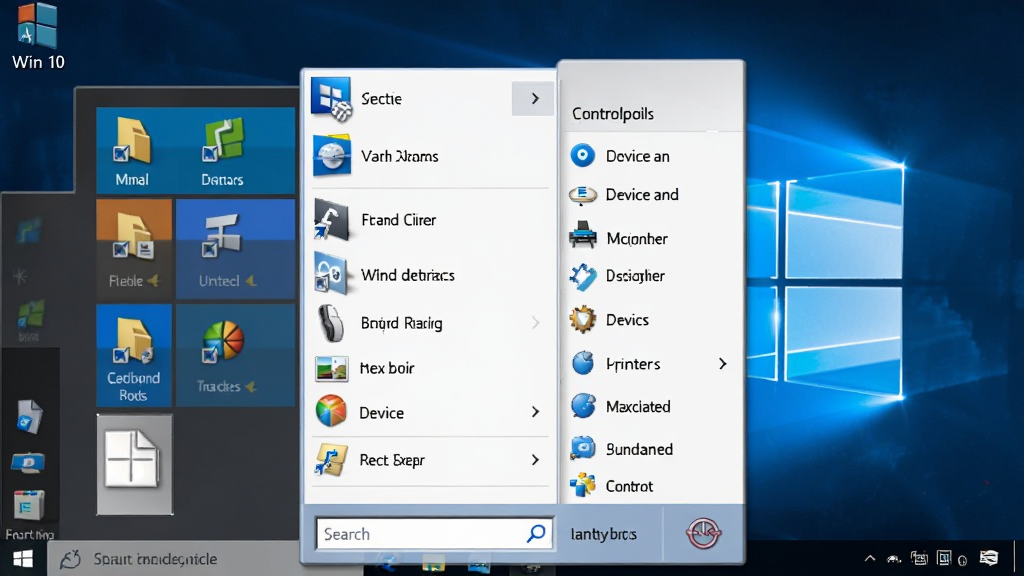Open the Dsciqher link
Image resolution: width=1024 pixels, height=576 pixels.
(x=635, y=276)
